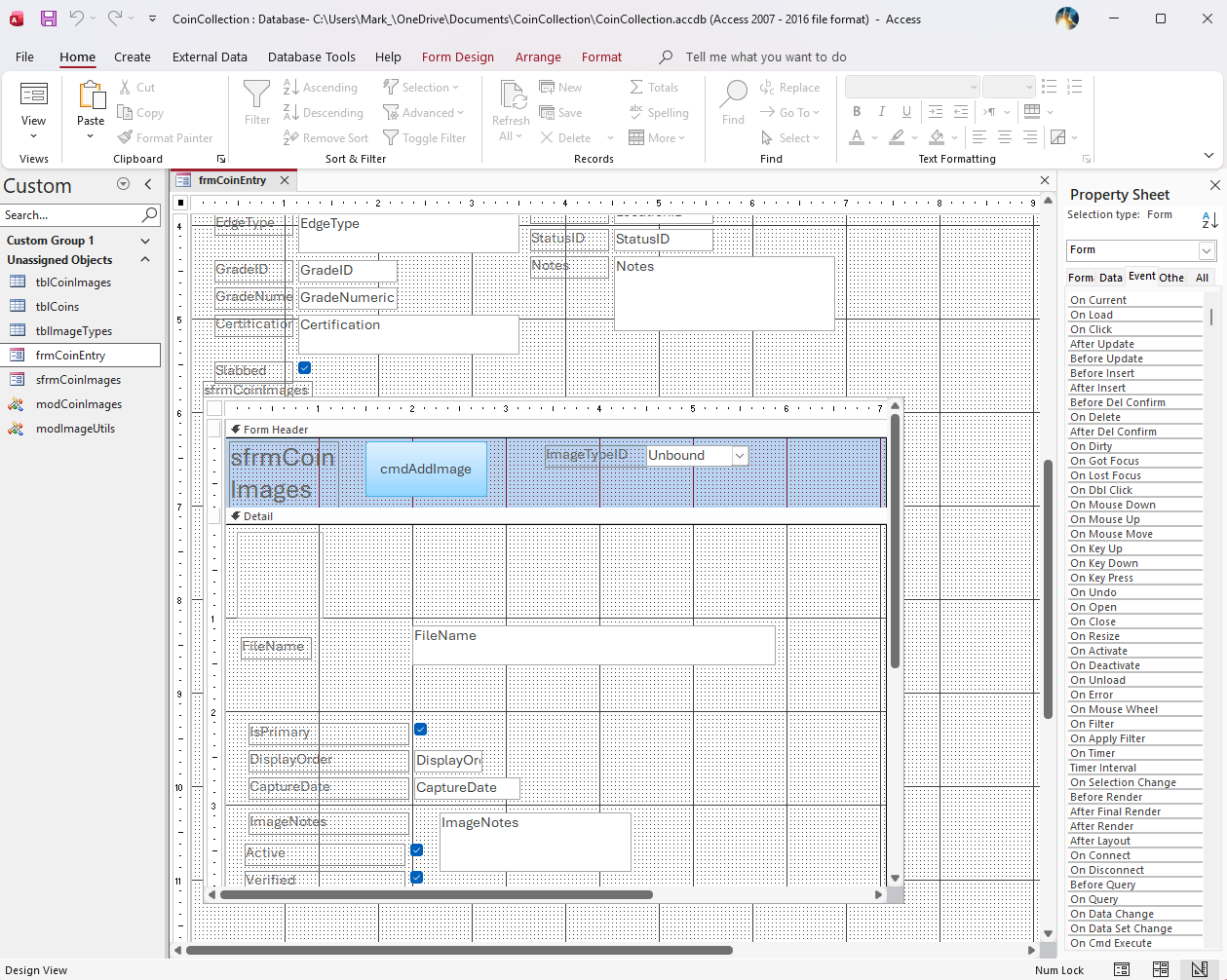Open the navigation pane Custom menu arrow
The image size is (1227, 980).
click(x=123, y=184)
